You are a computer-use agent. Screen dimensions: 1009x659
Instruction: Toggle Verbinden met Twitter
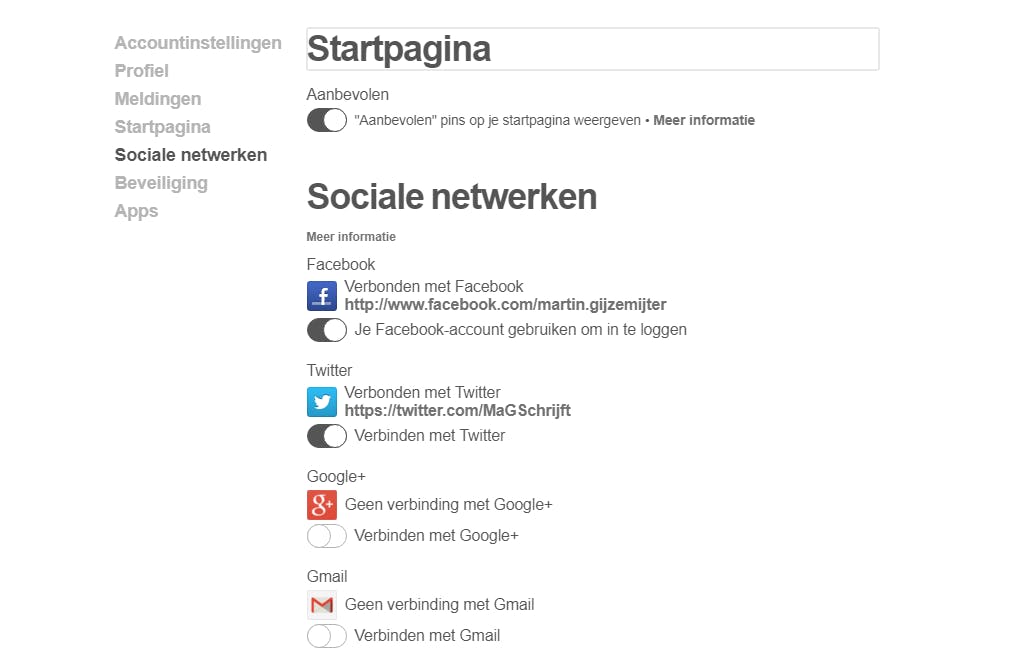[326, 436]
